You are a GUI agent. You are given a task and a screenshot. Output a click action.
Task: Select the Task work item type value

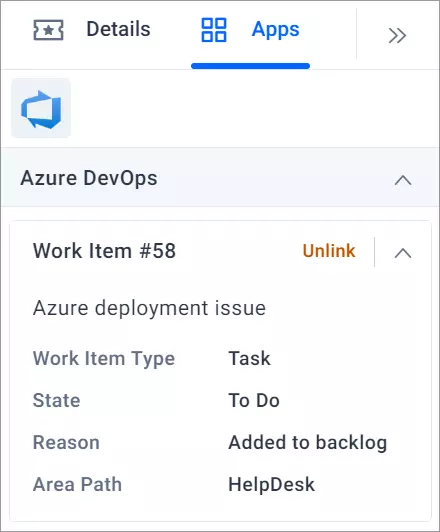pos(249,358)
